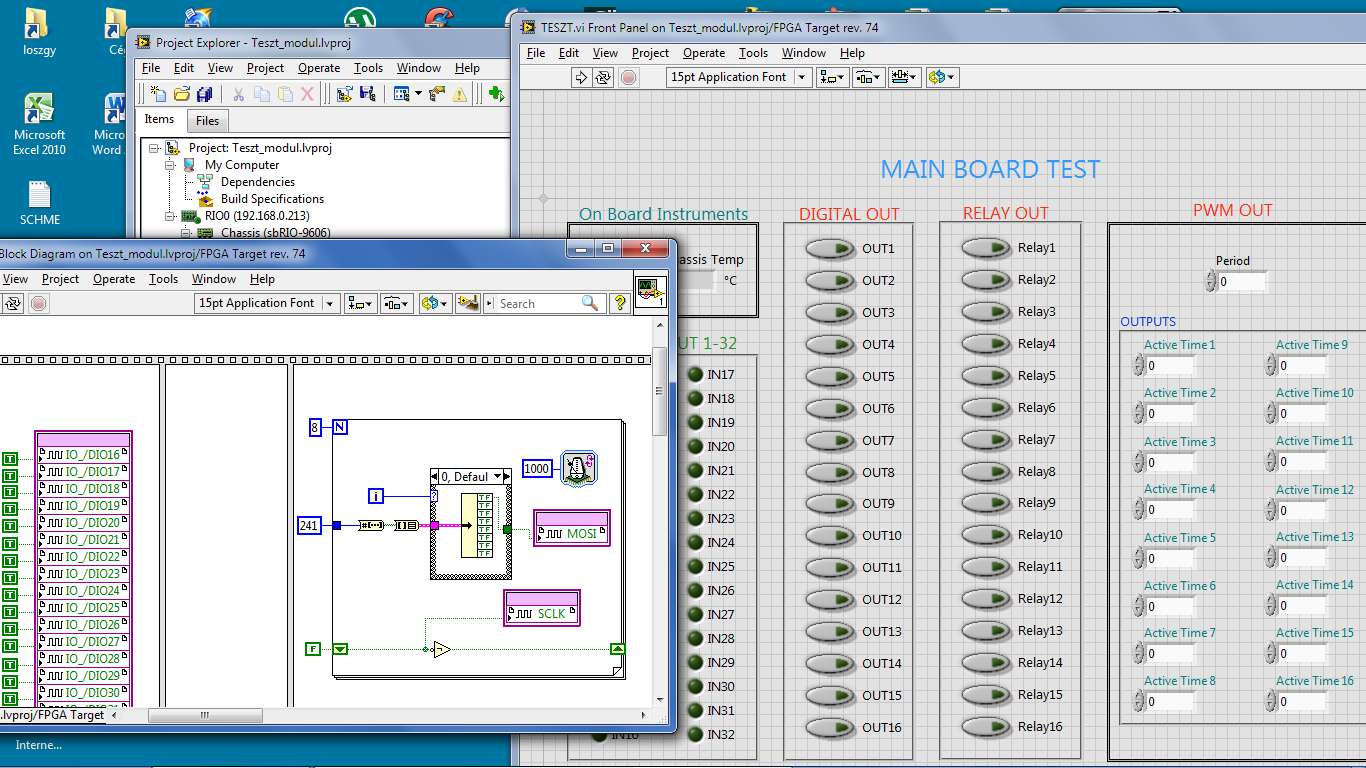
Task: Click Period stepper arrows in PWM OUT
Action: click(1211, 283)
